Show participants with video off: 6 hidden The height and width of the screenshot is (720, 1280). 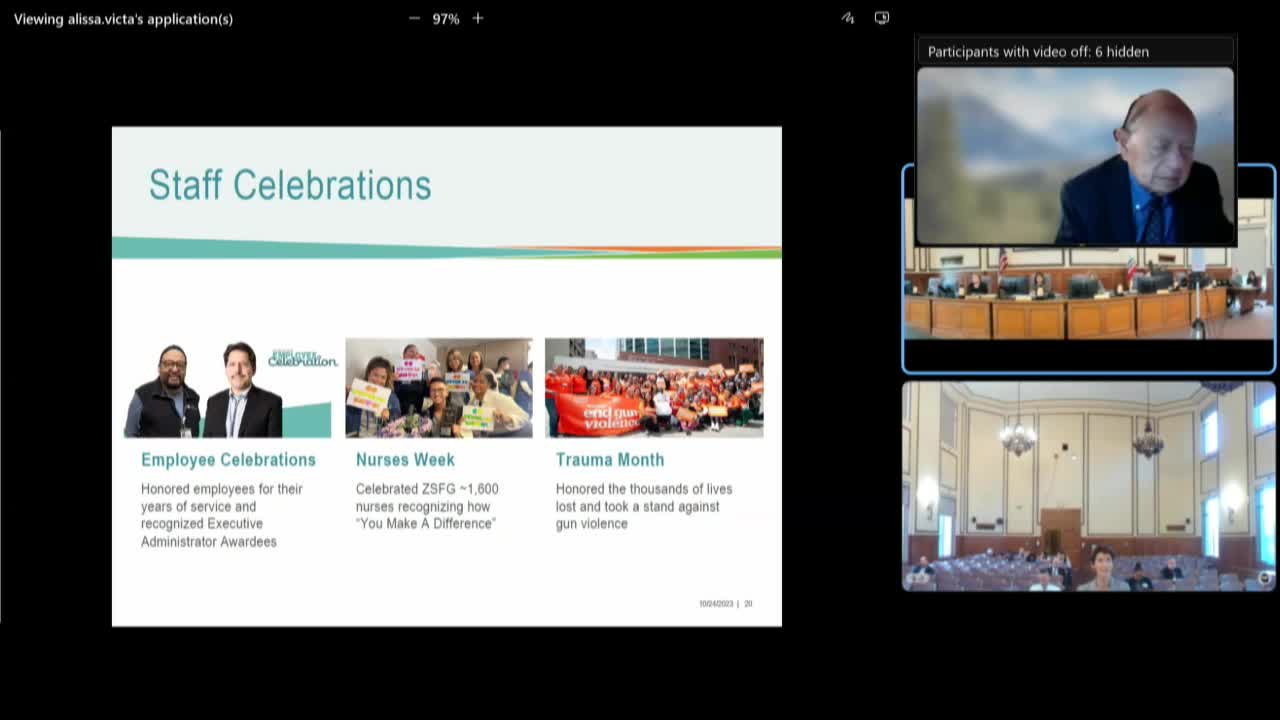pyautogui.click(x=1075, y=52)
